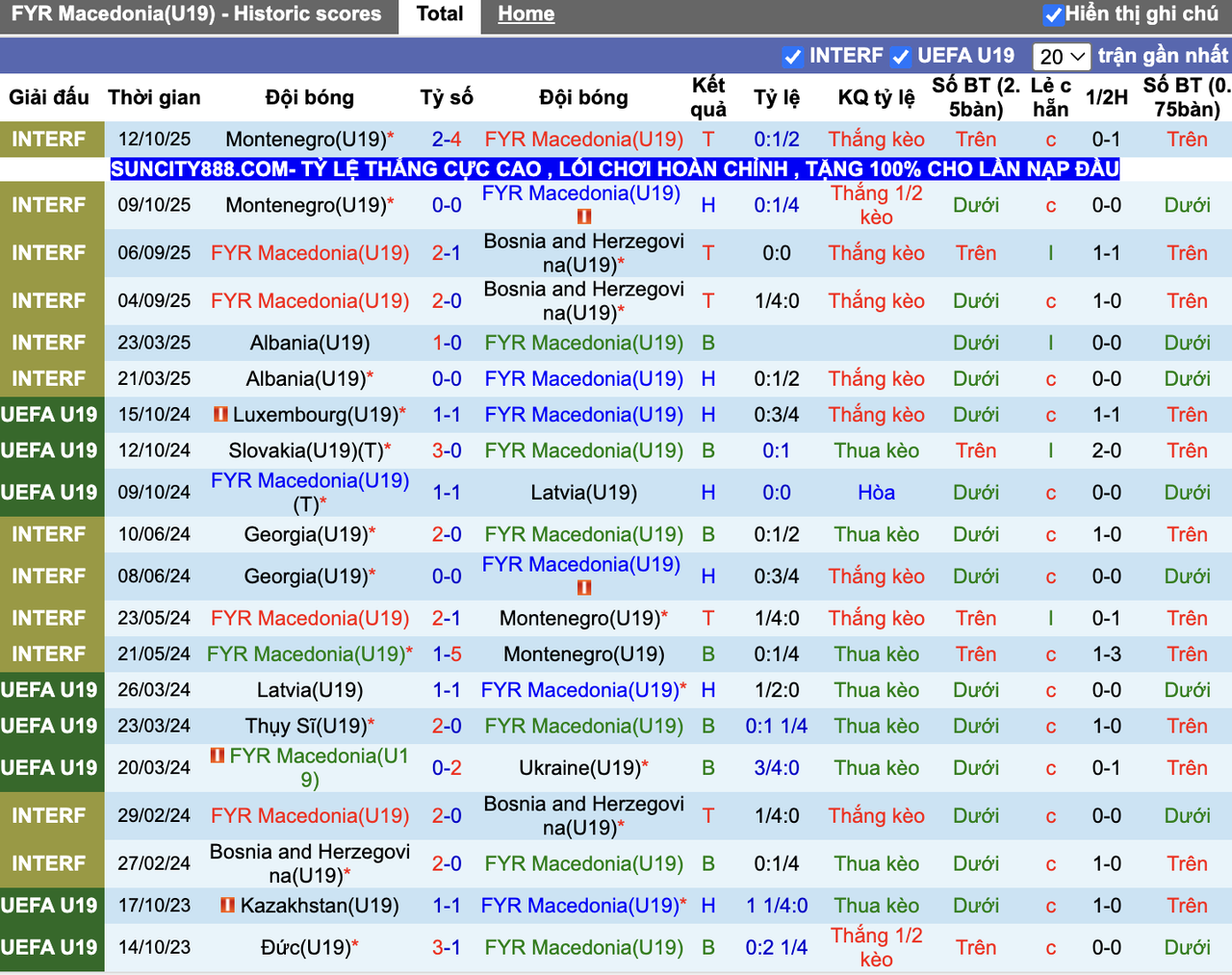This screenshot has height=975, width=1232.
Task: Click the Kết quả column header
Action: (x=708, y=97)
